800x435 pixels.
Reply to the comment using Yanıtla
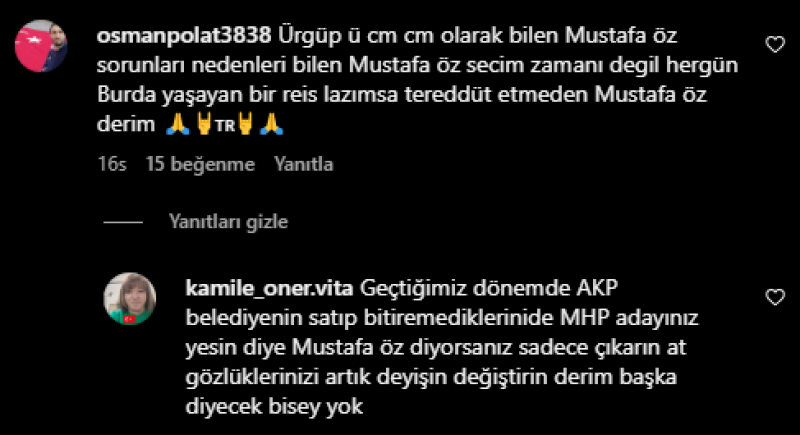(x=304, y=164)
